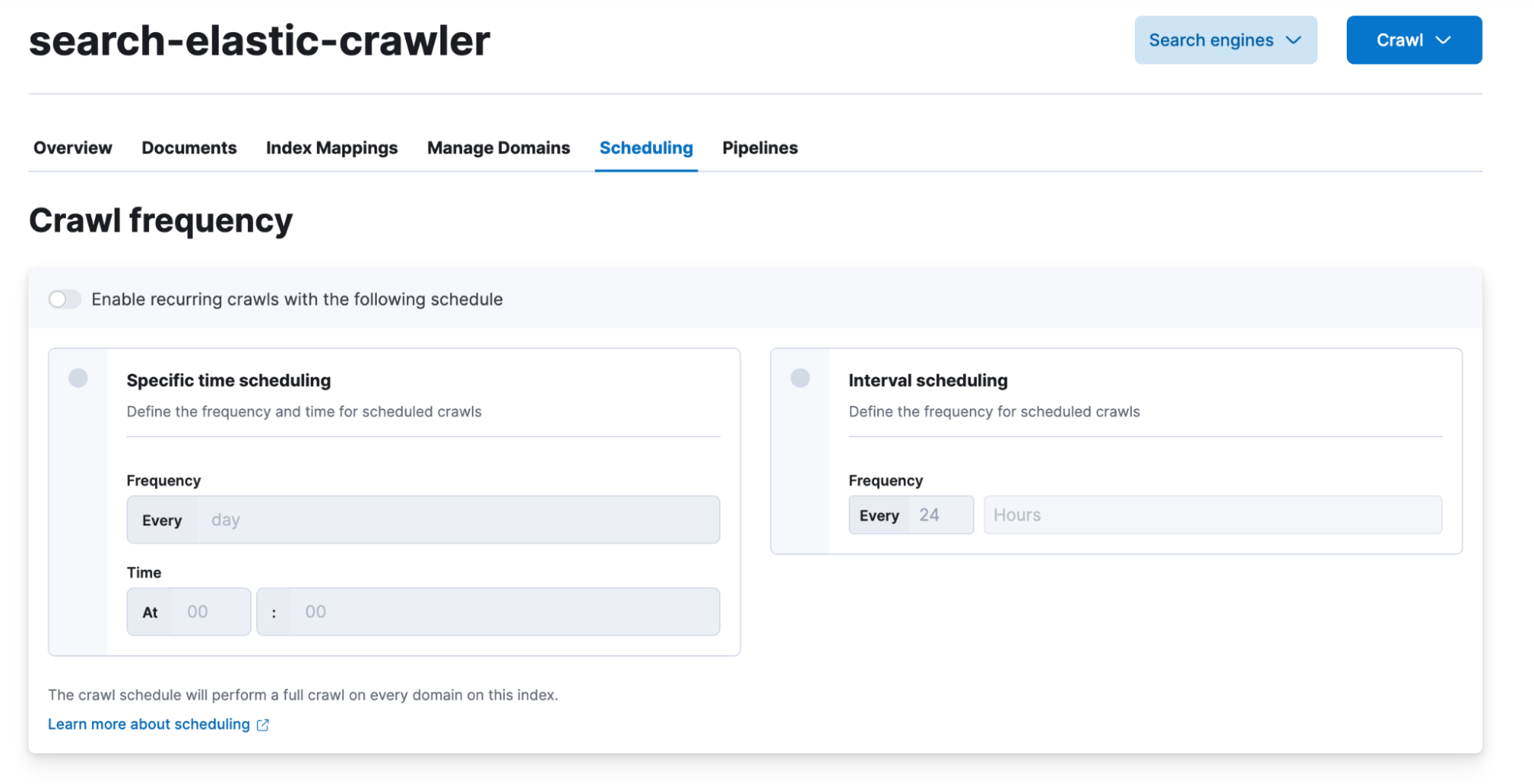Click the search-elastic-crawler page title

click(x=259, y=41)
